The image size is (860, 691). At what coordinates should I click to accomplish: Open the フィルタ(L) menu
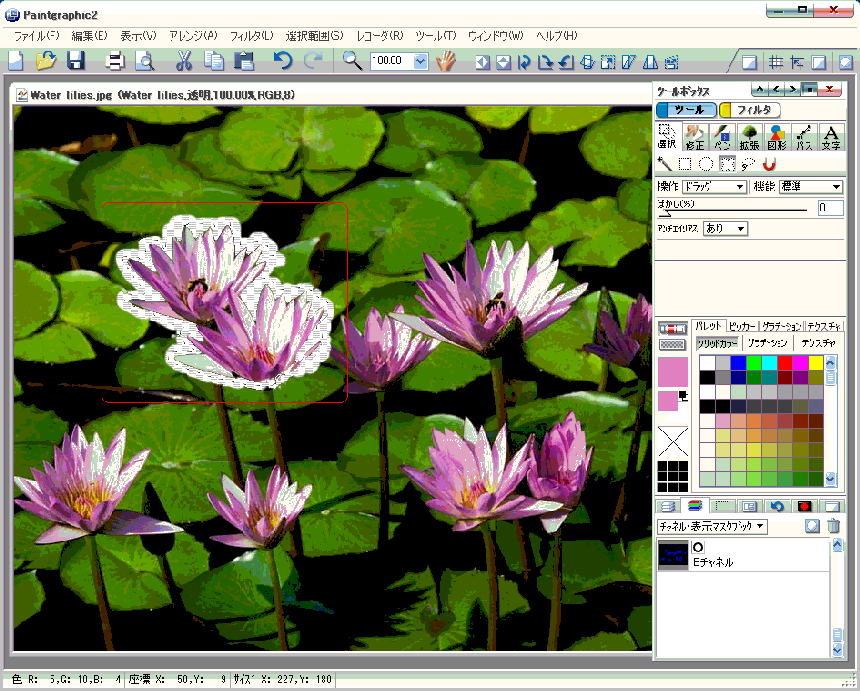(x=251, y=36)
